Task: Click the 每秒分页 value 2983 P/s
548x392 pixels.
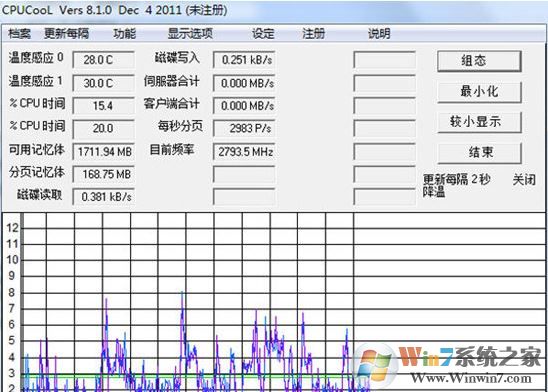Action: [244, 129]
